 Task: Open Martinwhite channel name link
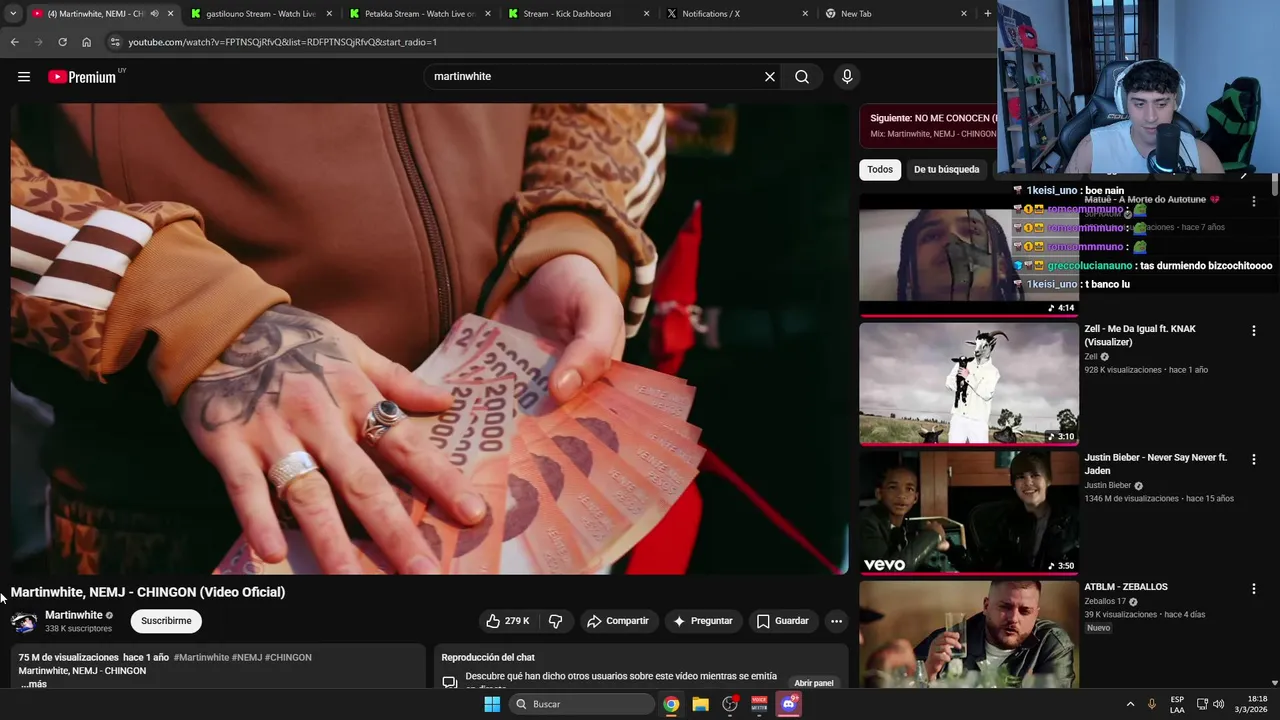[74, 615]
